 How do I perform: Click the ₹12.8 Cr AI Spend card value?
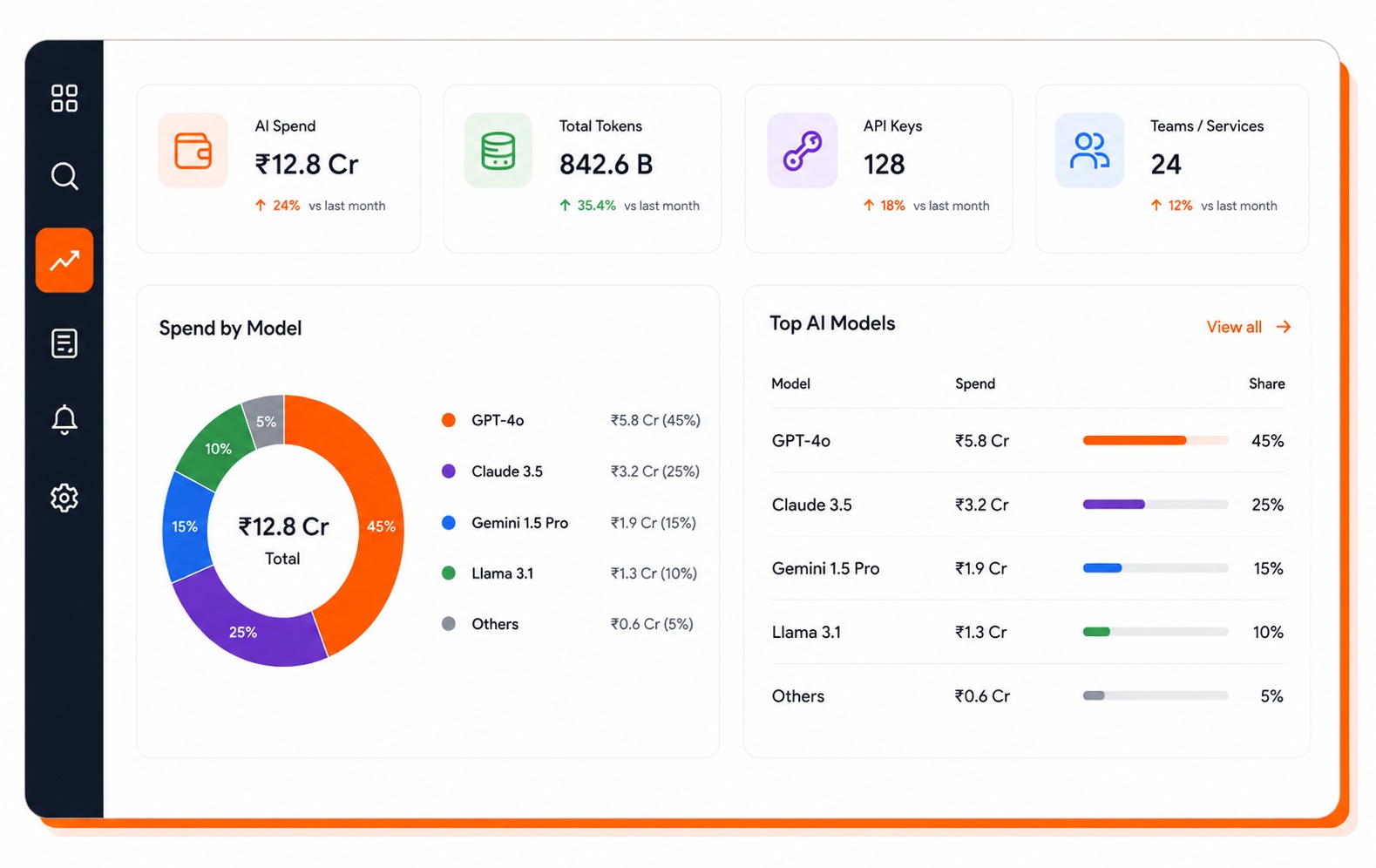coord(307,164)
